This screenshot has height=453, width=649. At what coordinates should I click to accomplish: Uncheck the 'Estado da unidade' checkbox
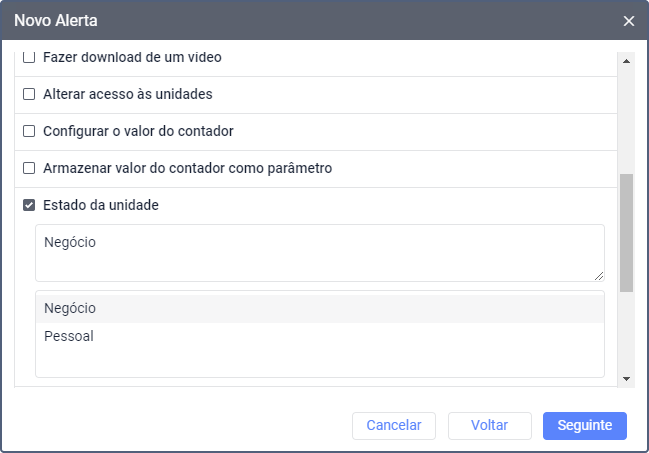(29, 205)
